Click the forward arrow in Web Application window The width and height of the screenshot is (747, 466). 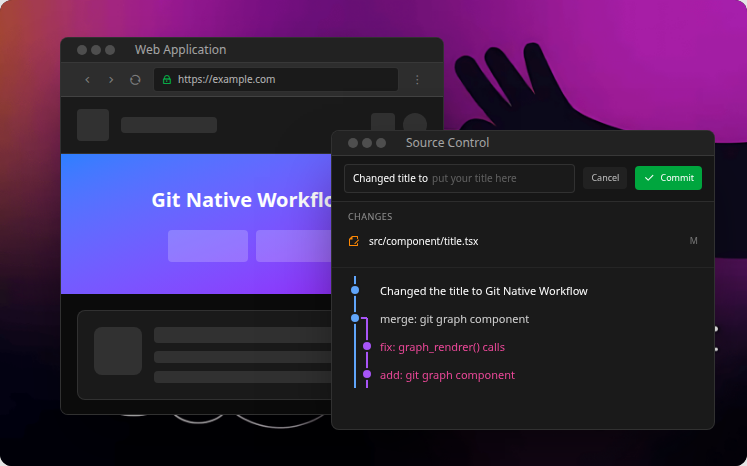click(x=111, y=80)
